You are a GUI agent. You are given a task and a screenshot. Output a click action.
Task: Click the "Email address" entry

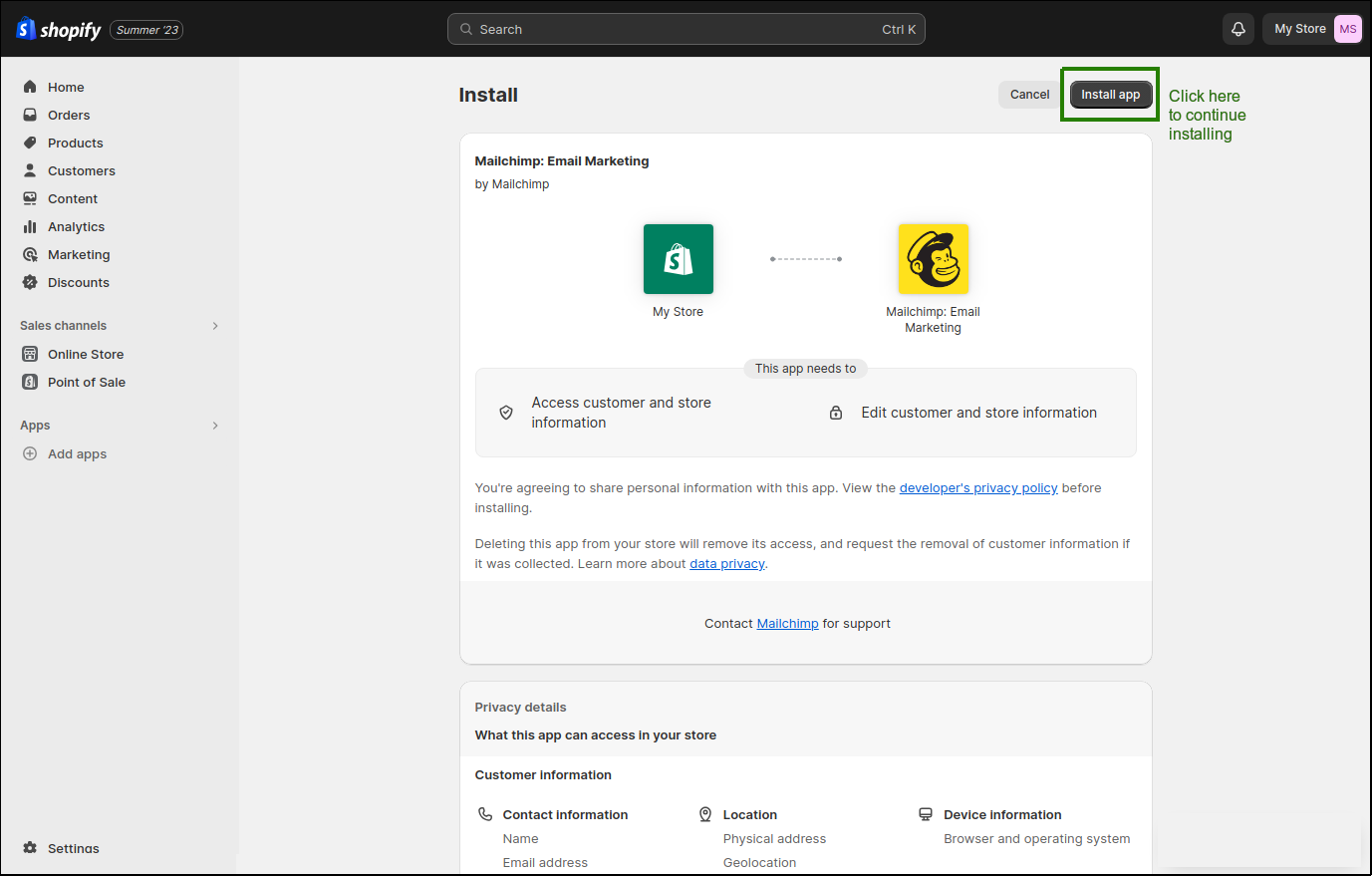pyautogui.click(x=545, y=863)
